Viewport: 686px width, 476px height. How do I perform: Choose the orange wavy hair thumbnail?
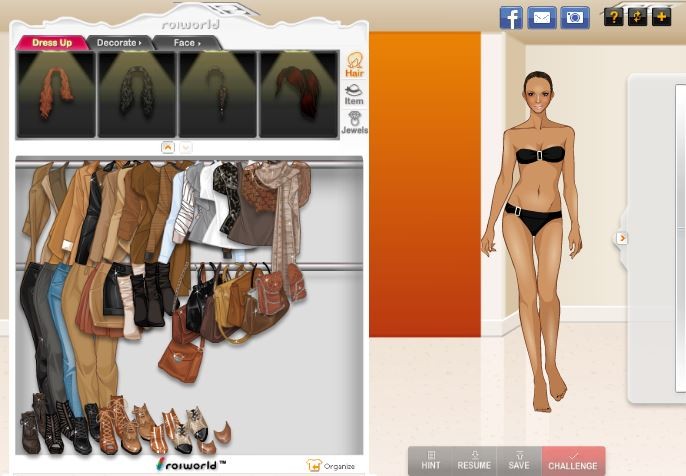[x=56, y=94]
